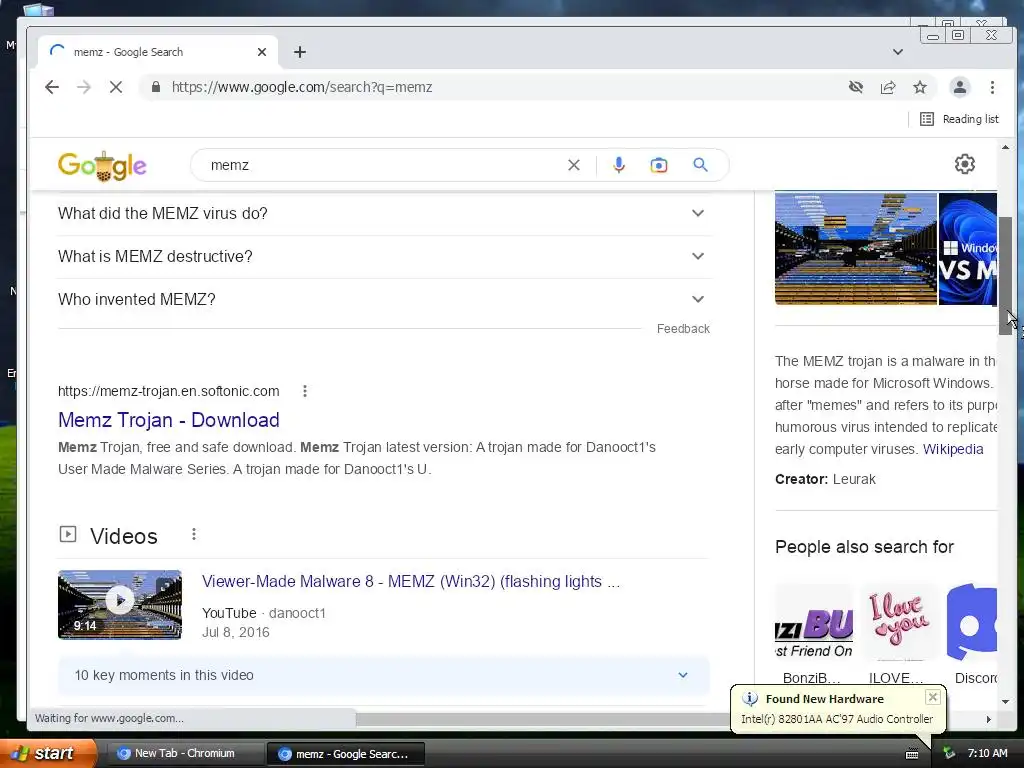Go back using the browser back arrow
This screenshot has width=1024, height=768.
(x=52, y=87)
